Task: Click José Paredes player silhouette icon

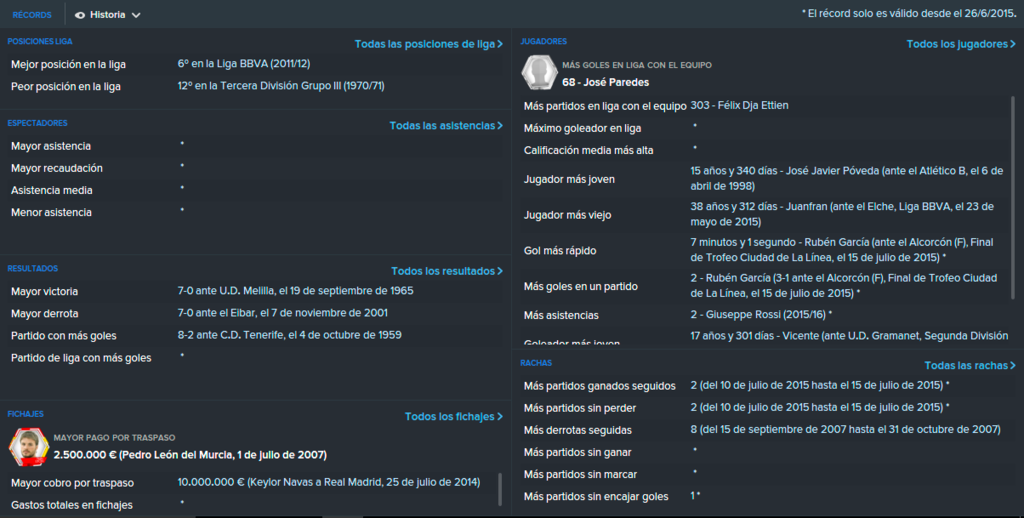Action: (x=539, y=73)
